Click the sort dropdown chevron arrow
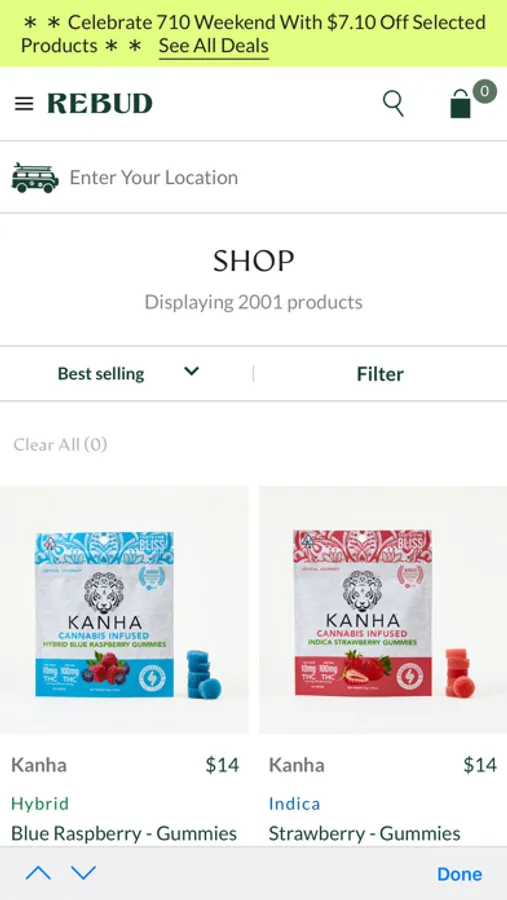This screenshot has height=900, width=507. pyautogui.click(x=191, y=371)
